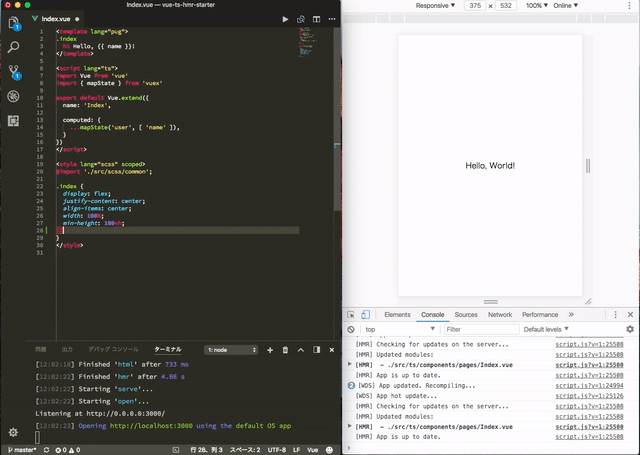Select the ターミナル panel tab

[x=168, y=349]
